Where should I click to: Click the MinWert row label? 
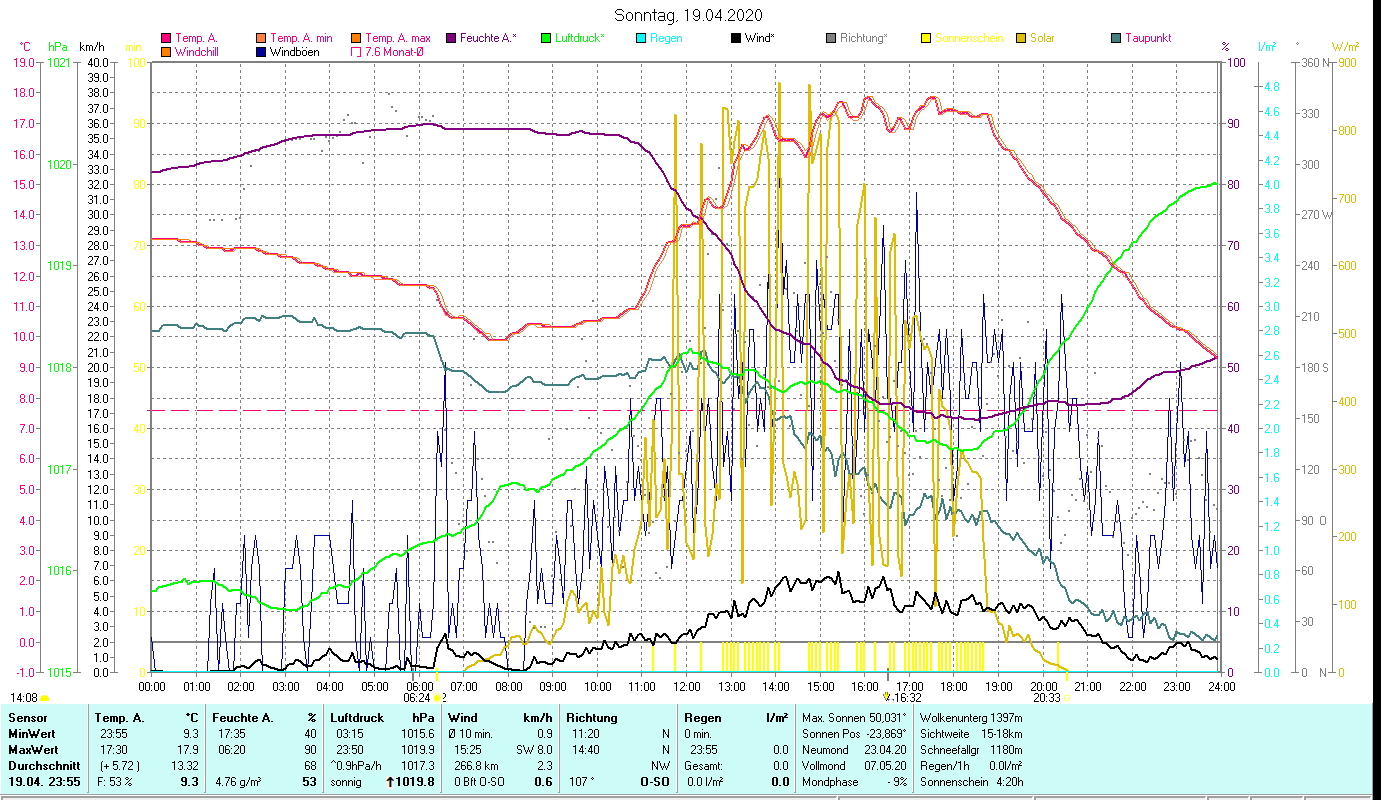[32, 734]
